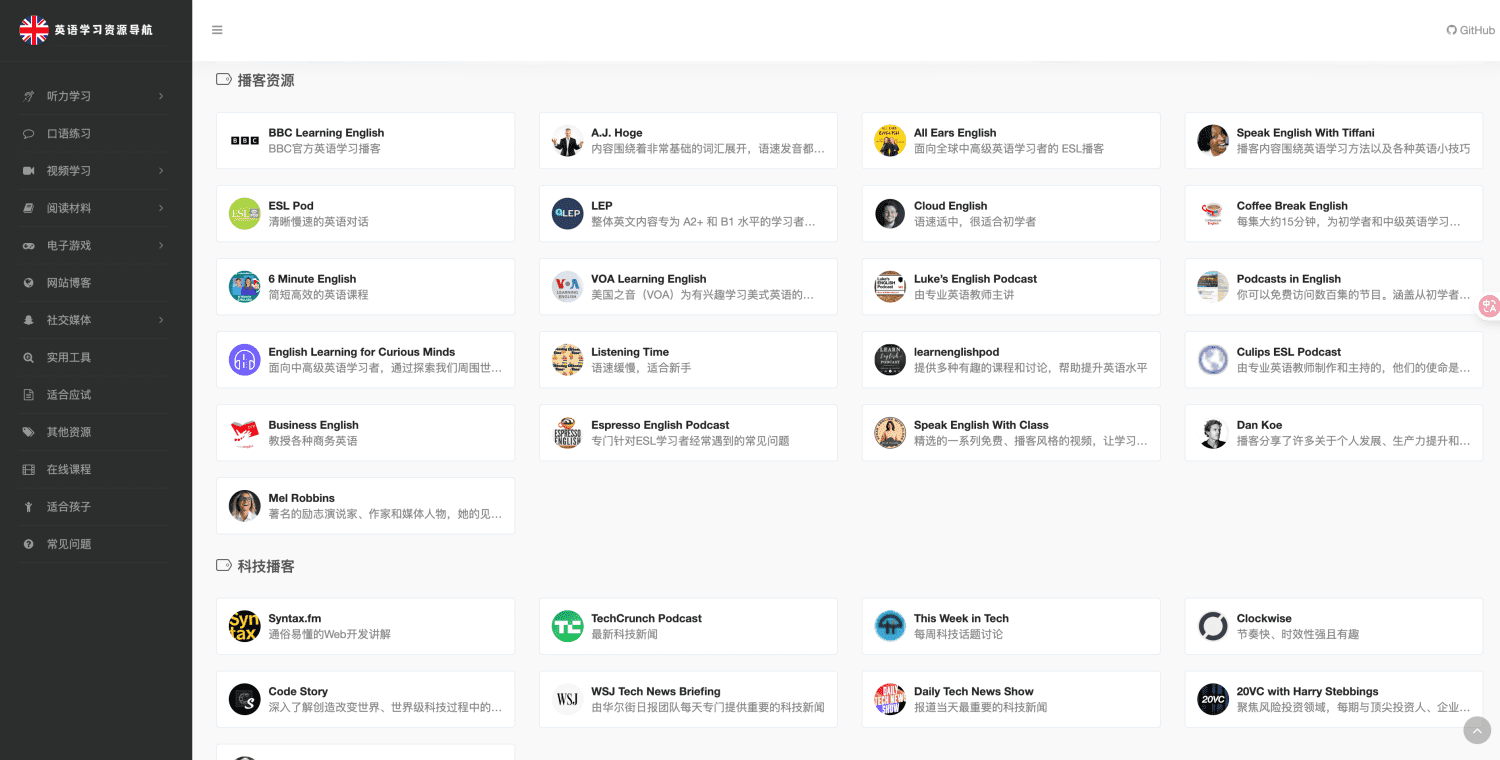Click the hamburger menu toggle icon
This screenshot has height=760, width=1500.
pos(217,30)
